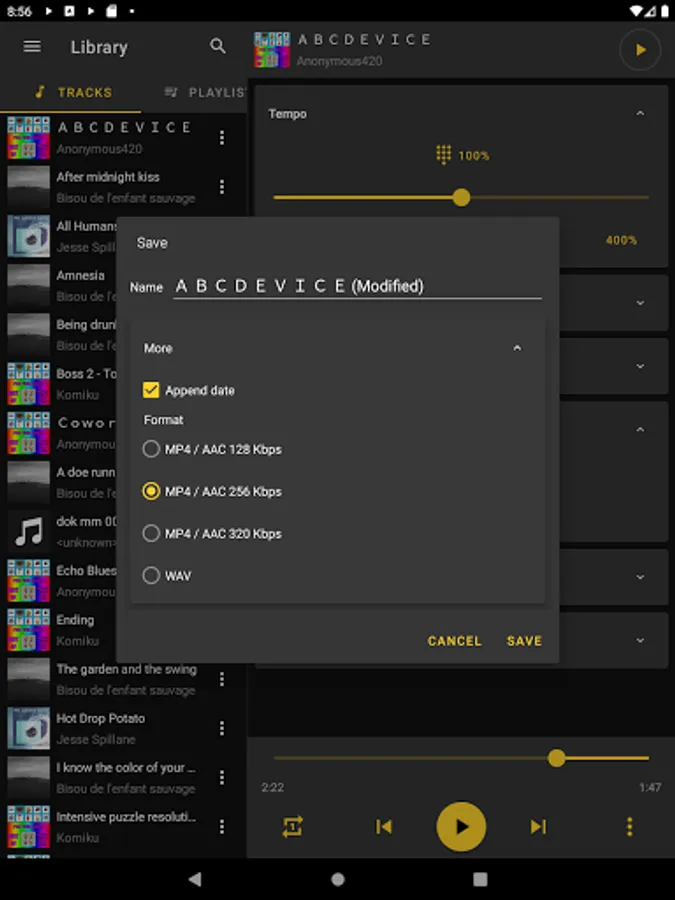
Task: Collapse the Tempo panel
Action: [x=640, y=114]
